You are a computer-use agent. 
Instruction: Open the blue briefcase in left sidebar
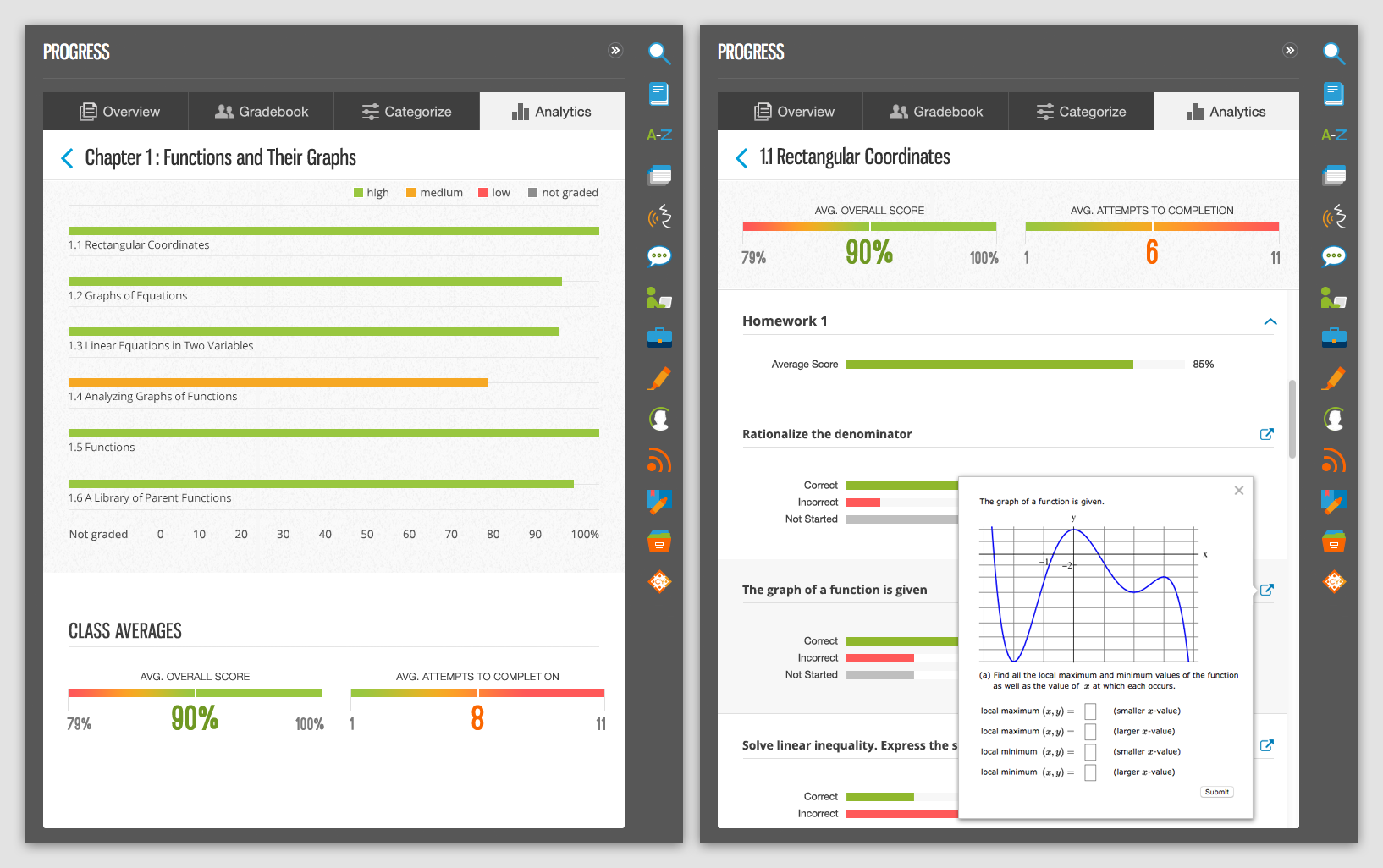point(658,338)
